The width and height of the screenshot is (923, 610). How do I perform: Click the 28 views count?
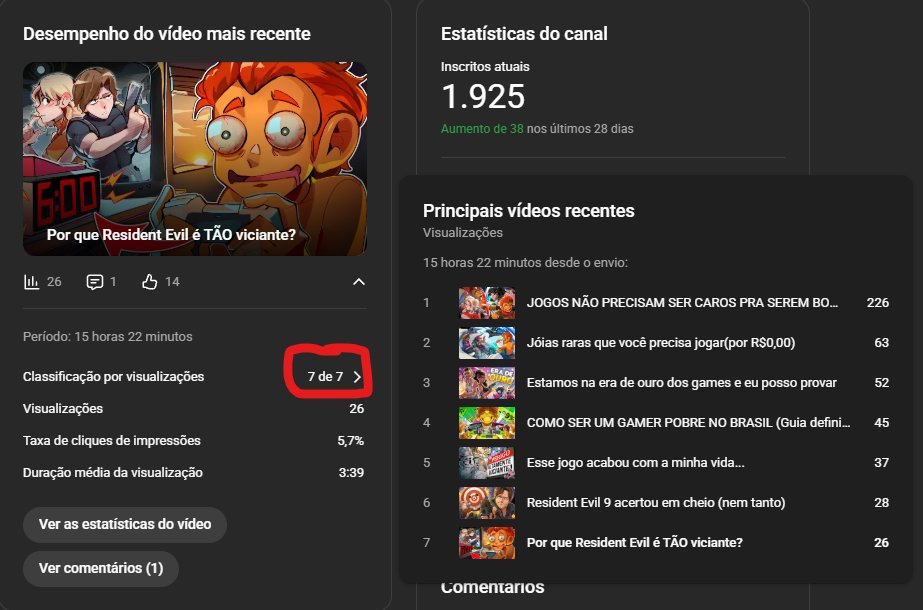pyautogui.click(x=881, y=503)
